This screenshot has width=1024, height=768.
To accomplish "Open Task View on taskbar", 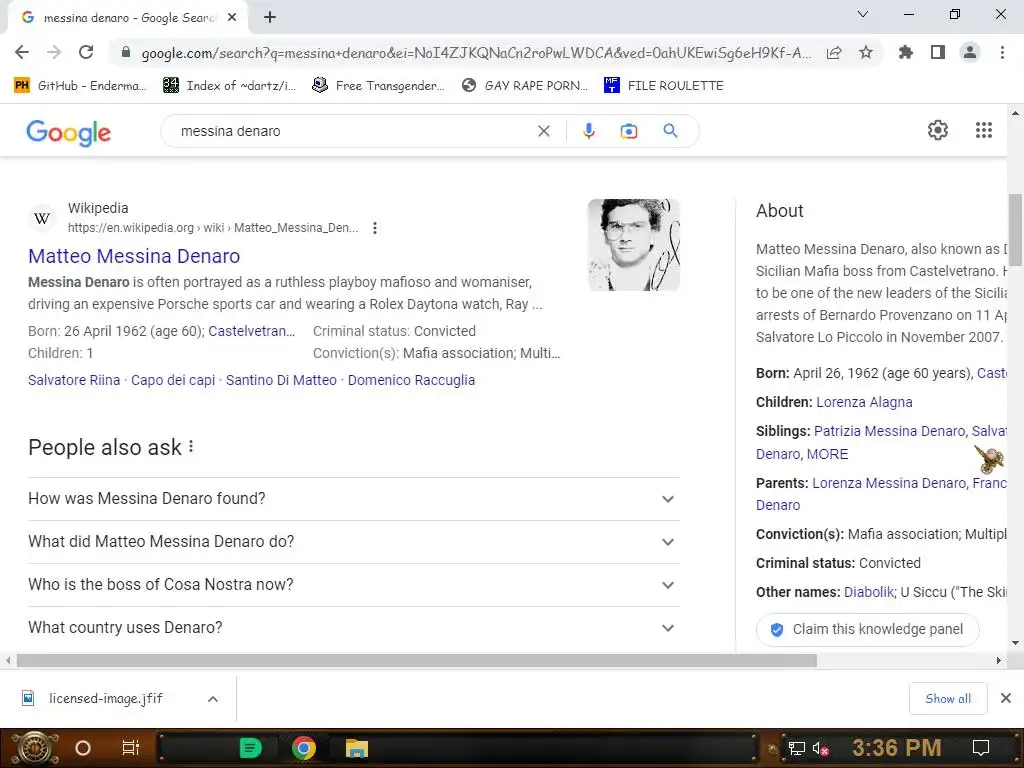I will [x=131, y=748].
